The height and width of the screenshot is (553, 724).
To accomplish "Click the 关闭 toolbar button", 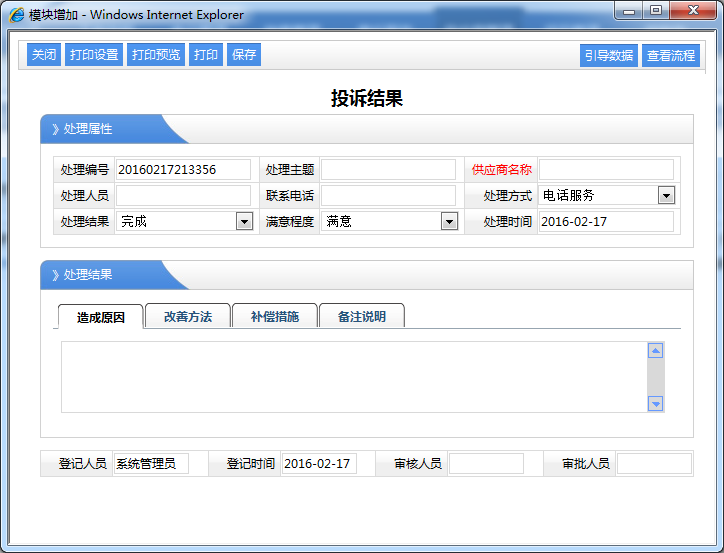I will (43, 55).
